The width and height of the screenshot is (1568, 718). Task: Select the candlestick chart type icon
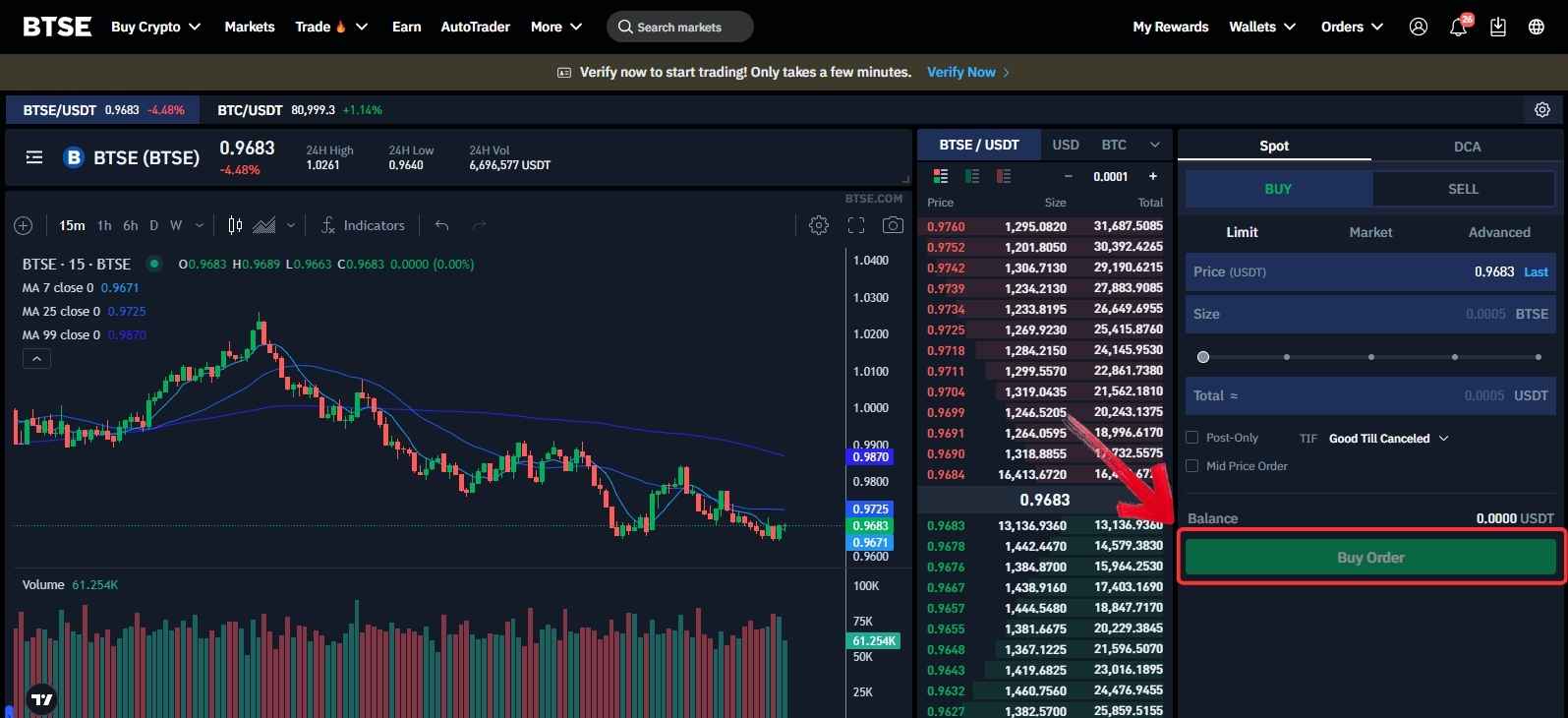pyautogui.click(x=235, y=225)
